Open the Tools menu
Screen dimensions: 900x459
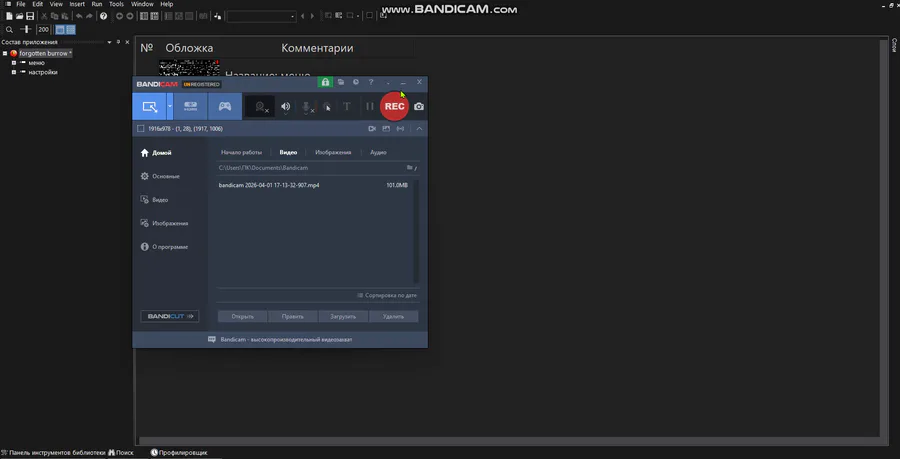117,4
